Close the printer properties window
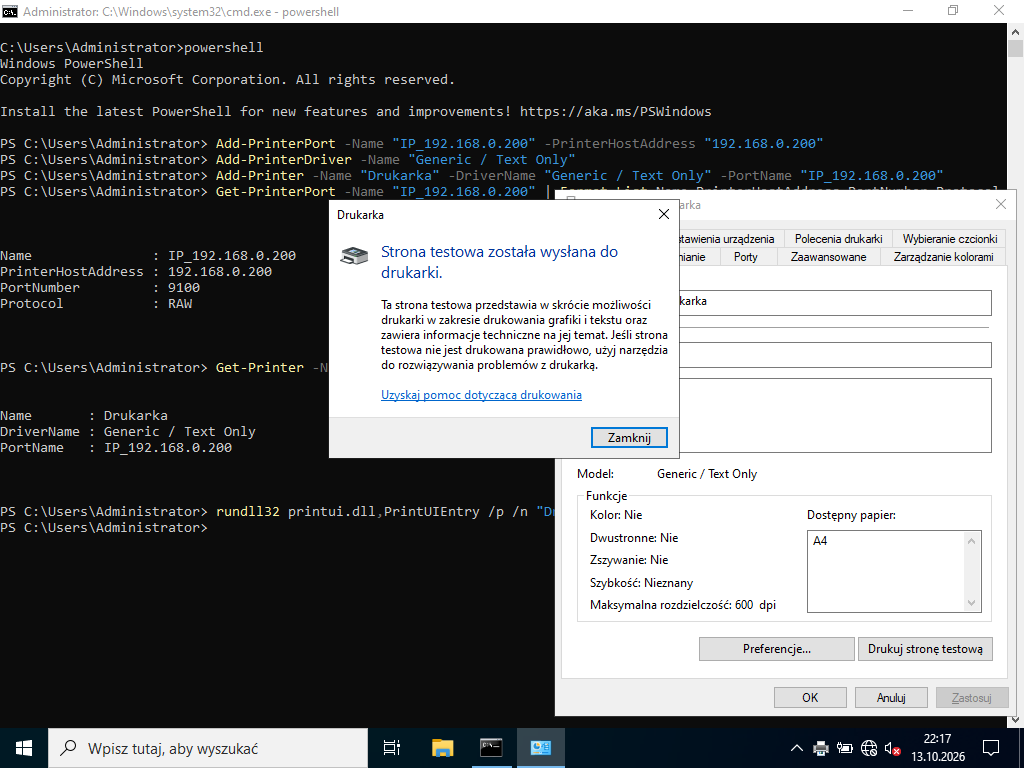Screen dimensions: 1024x768 (1000, 204)
